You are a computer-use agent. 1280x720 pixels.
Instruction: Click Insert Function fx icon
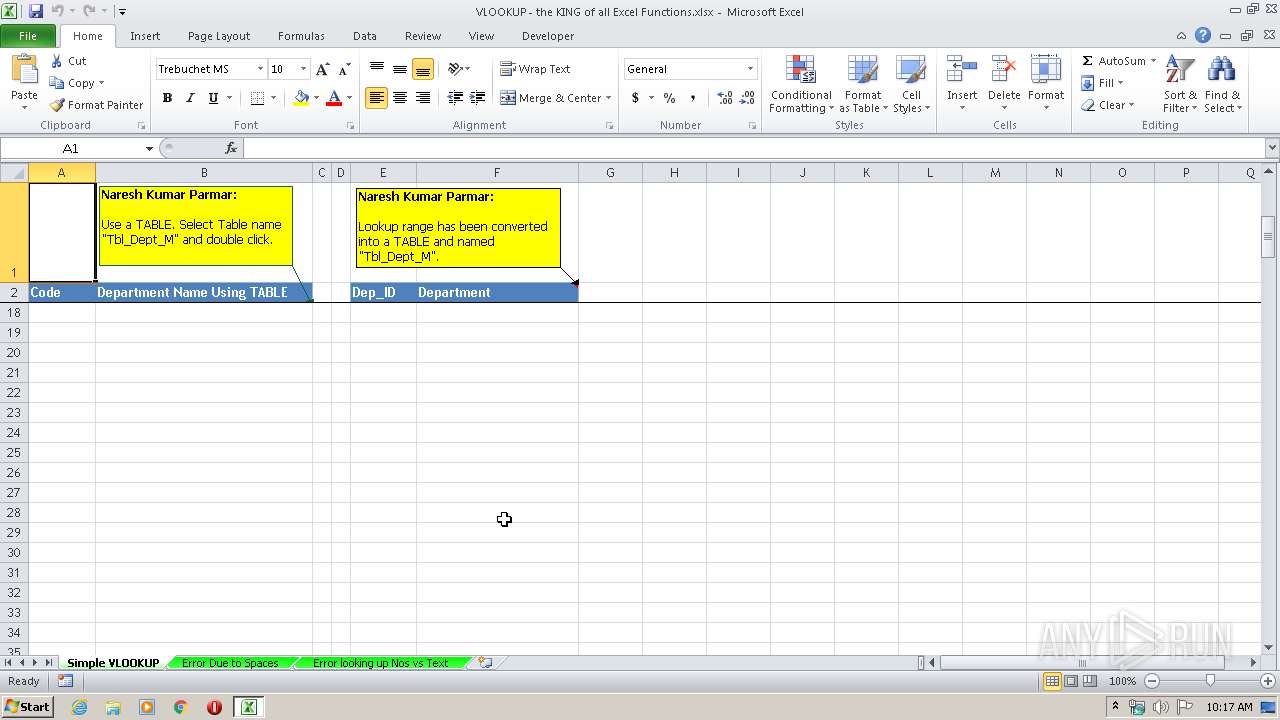231,148
